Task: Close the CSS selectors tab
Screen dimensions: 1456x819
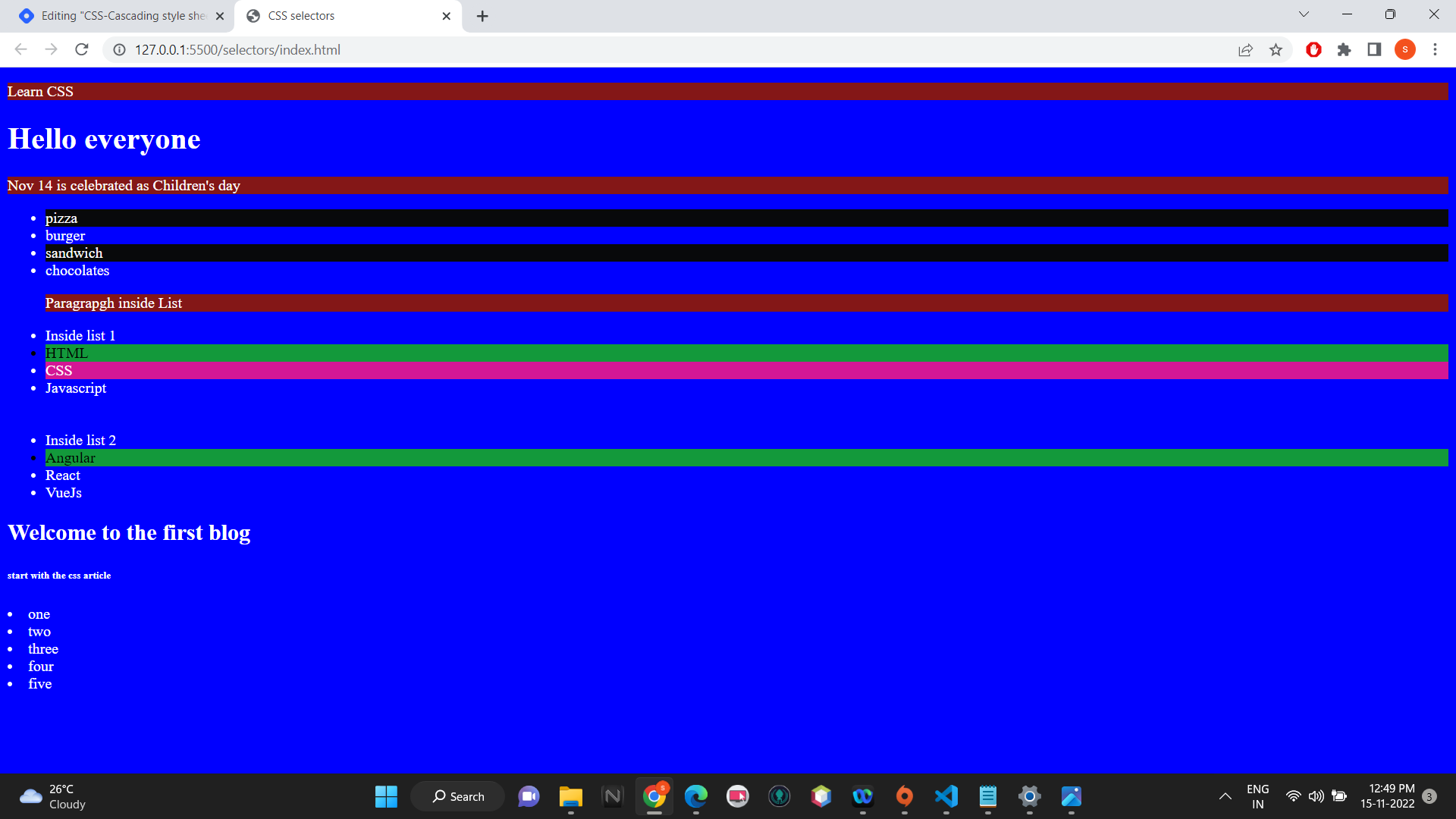Action: click(446, 16)
